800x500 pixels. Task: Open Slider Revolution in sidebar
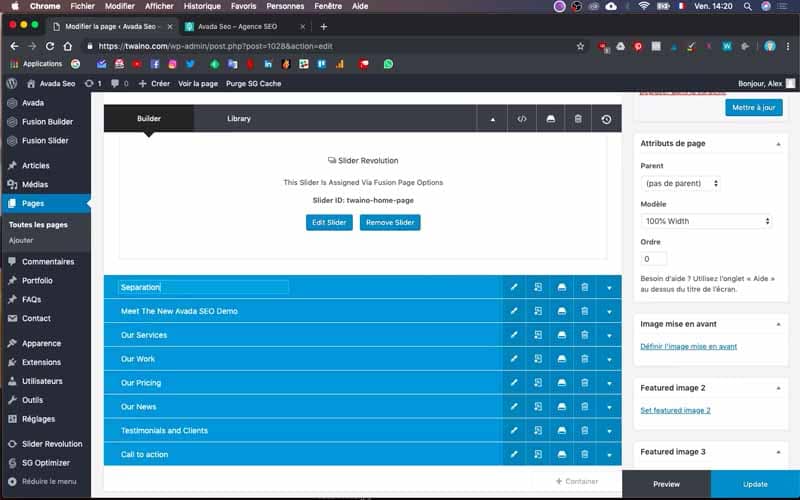tap(52, 444)
